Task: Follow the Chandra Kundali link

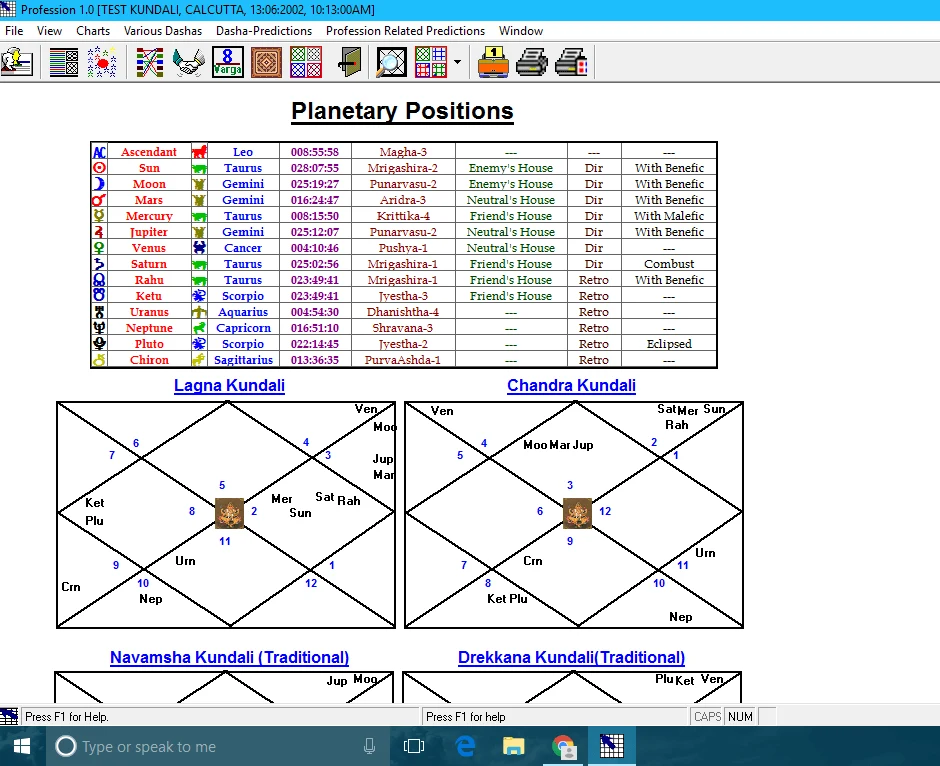Action: (x=571, y=385)
